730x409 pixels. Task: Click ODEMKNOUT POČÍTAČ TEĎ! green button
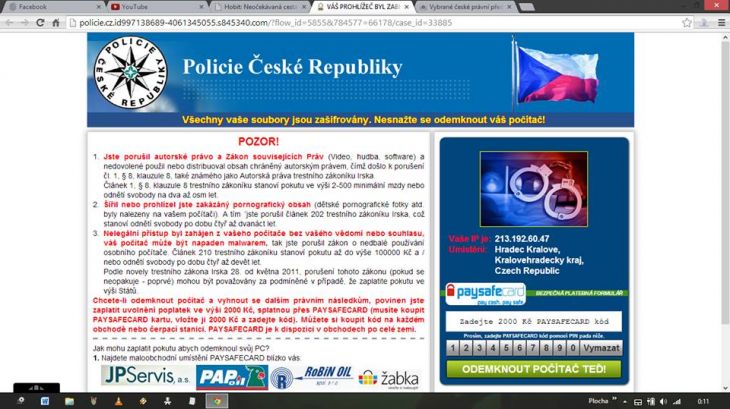pyautogui.click(x=534, y=369)
